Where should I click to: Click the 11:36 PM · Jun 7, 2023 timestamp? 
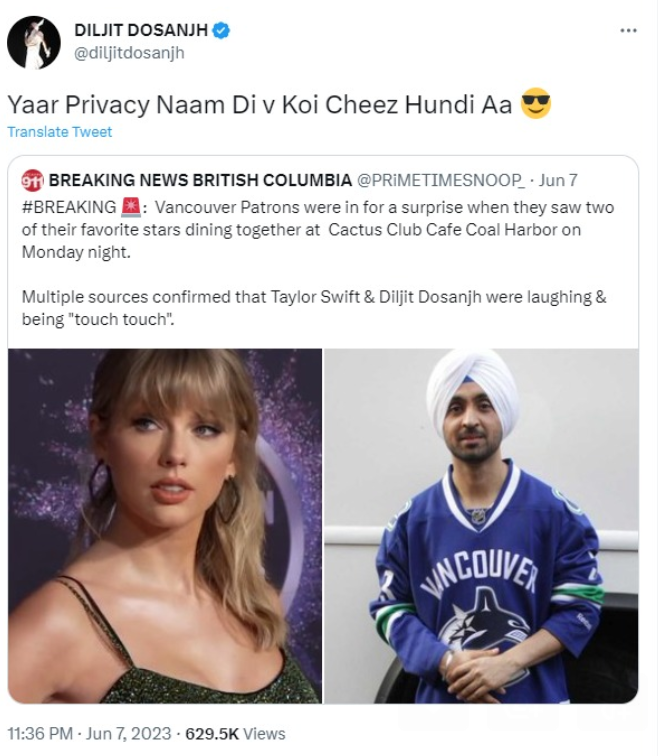click(x=90, y=734)
